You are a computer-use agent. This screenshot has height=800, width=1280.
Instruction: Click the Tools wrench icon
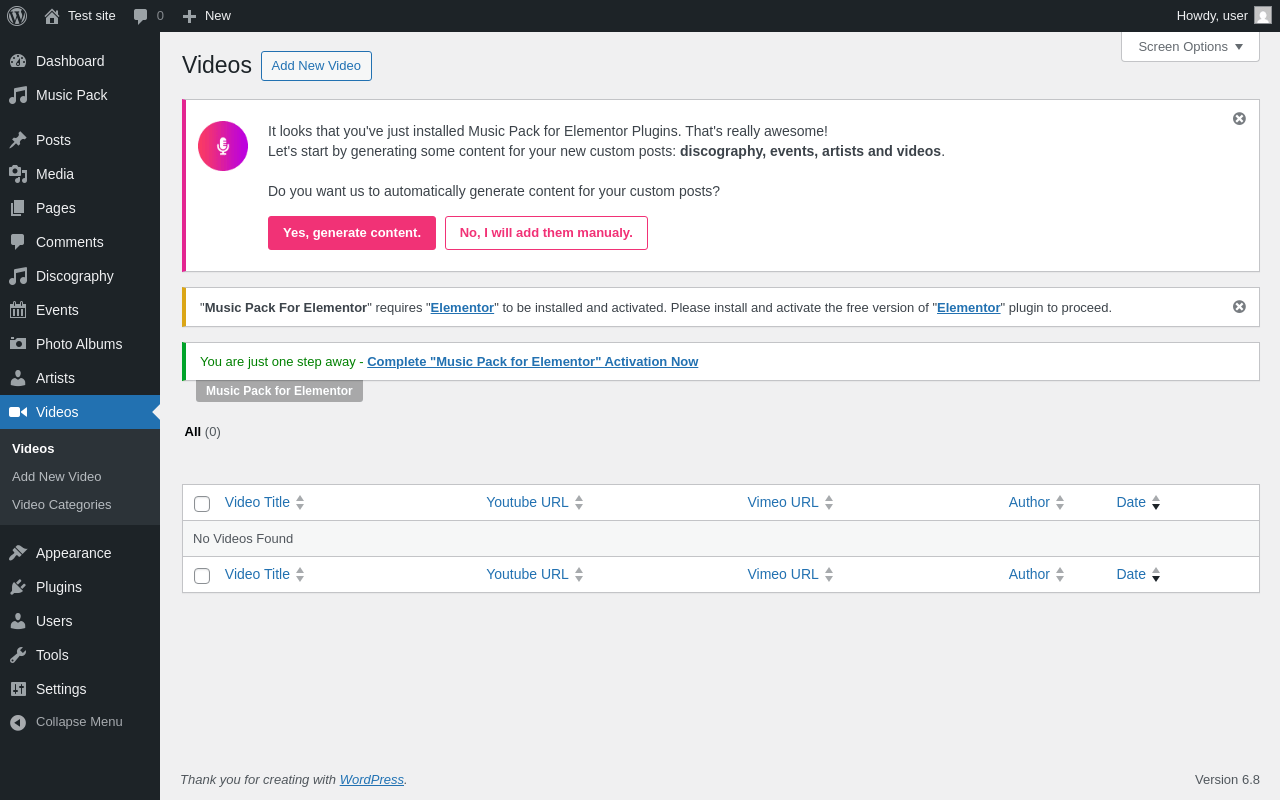coord(18,655)
